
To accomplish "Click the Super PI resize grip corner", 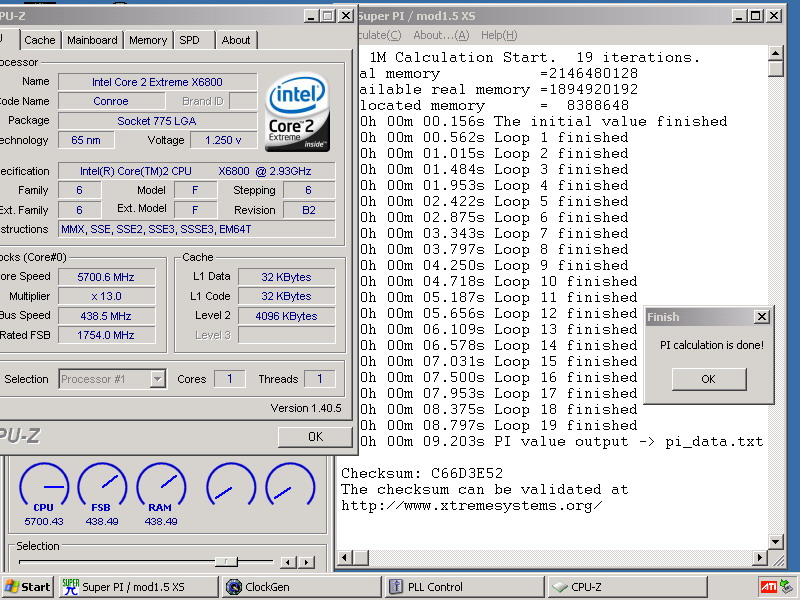I will (x=778, y=560).
